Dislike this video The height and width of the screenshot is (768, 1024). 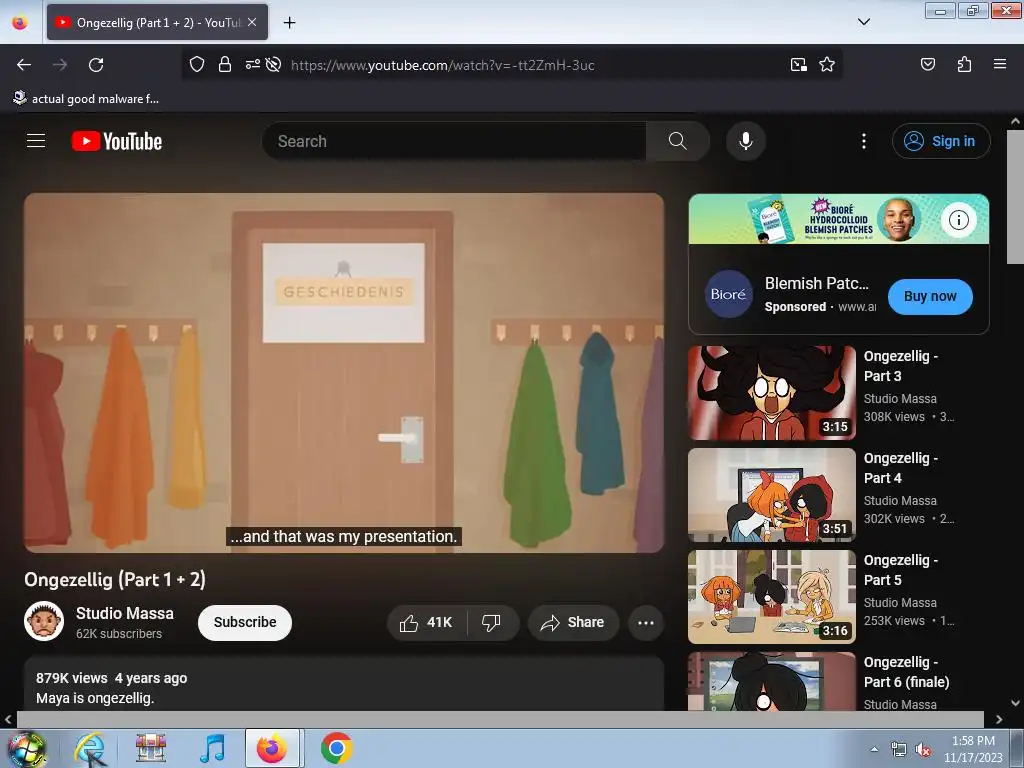pyautogui.click(x=492, y=623)
